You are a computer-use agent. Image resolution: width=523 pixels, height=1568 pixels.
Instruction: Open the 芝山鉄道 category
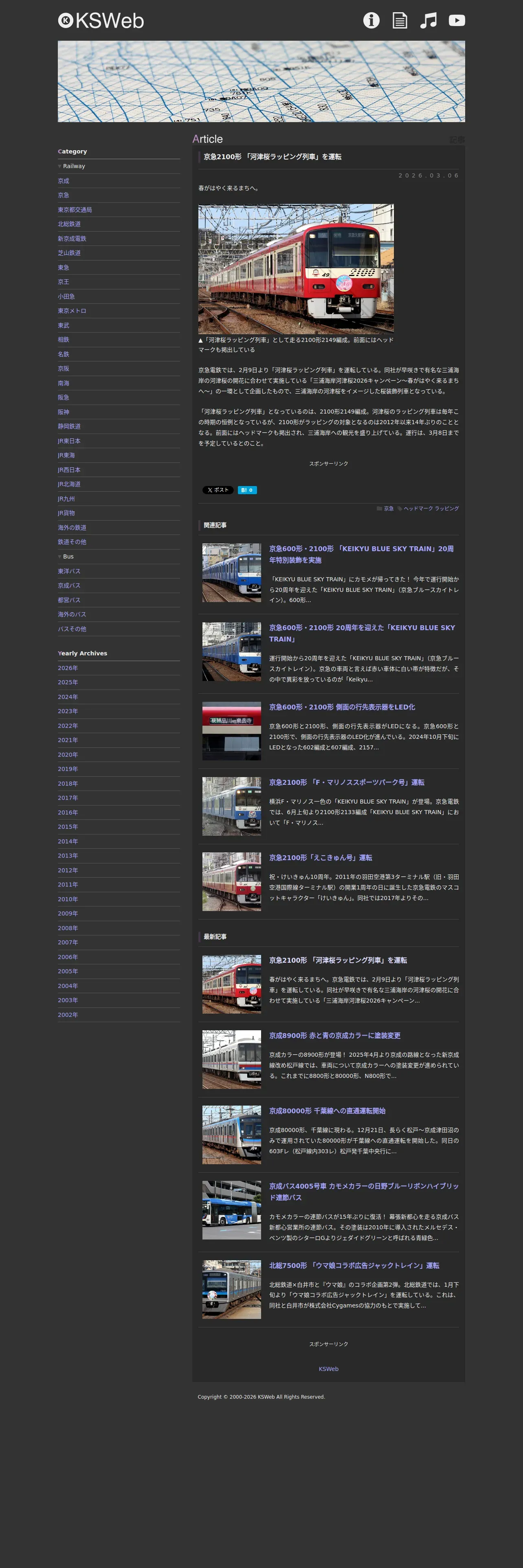pos(69,253)
